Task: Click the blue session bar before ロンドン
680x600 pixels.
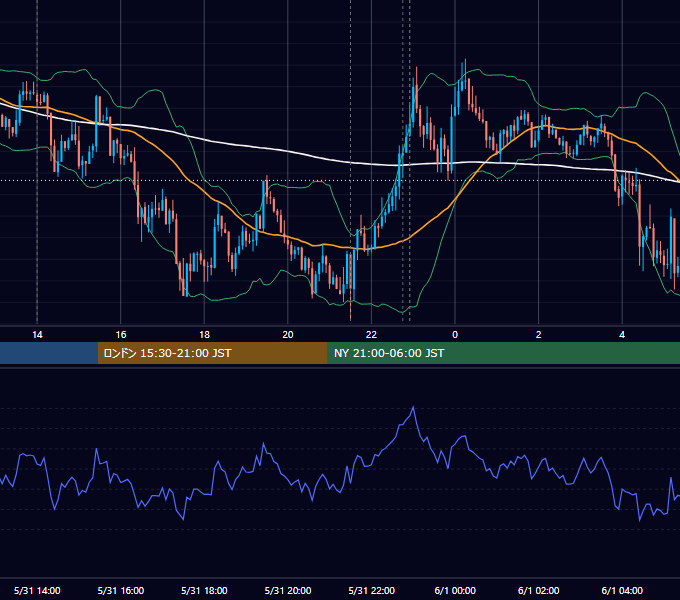Action: 49,353
